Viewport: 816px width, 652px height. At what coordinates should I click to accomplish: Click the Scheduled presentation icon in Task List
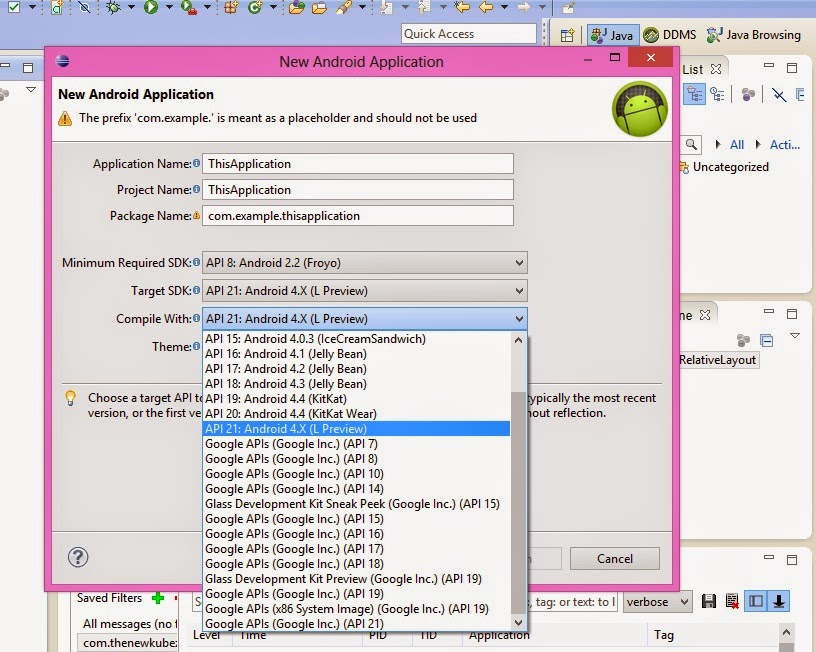718,94
